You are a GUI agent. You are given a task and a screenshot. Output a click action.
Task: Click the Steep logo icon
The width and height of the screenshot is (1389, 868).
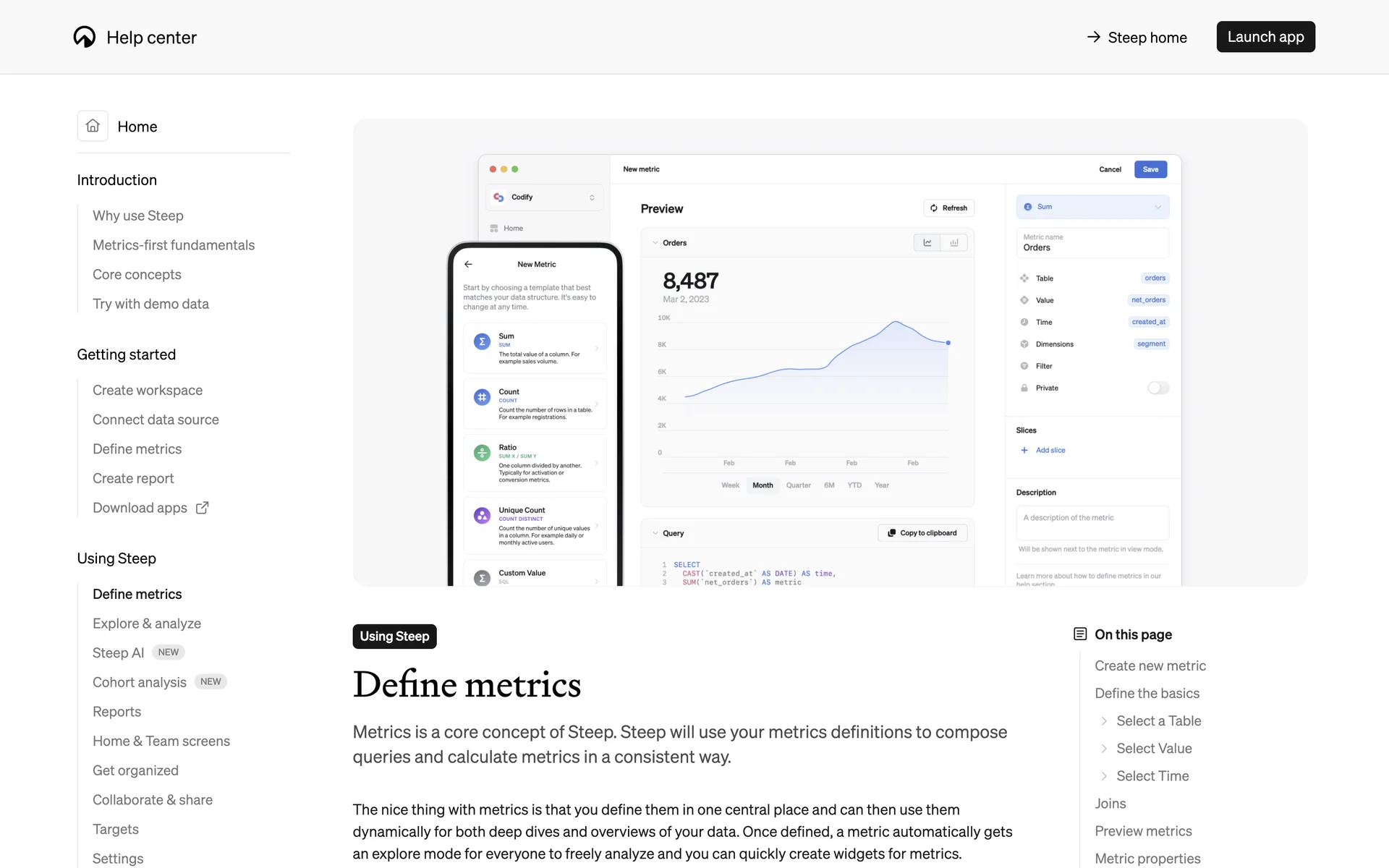point(85,37)
